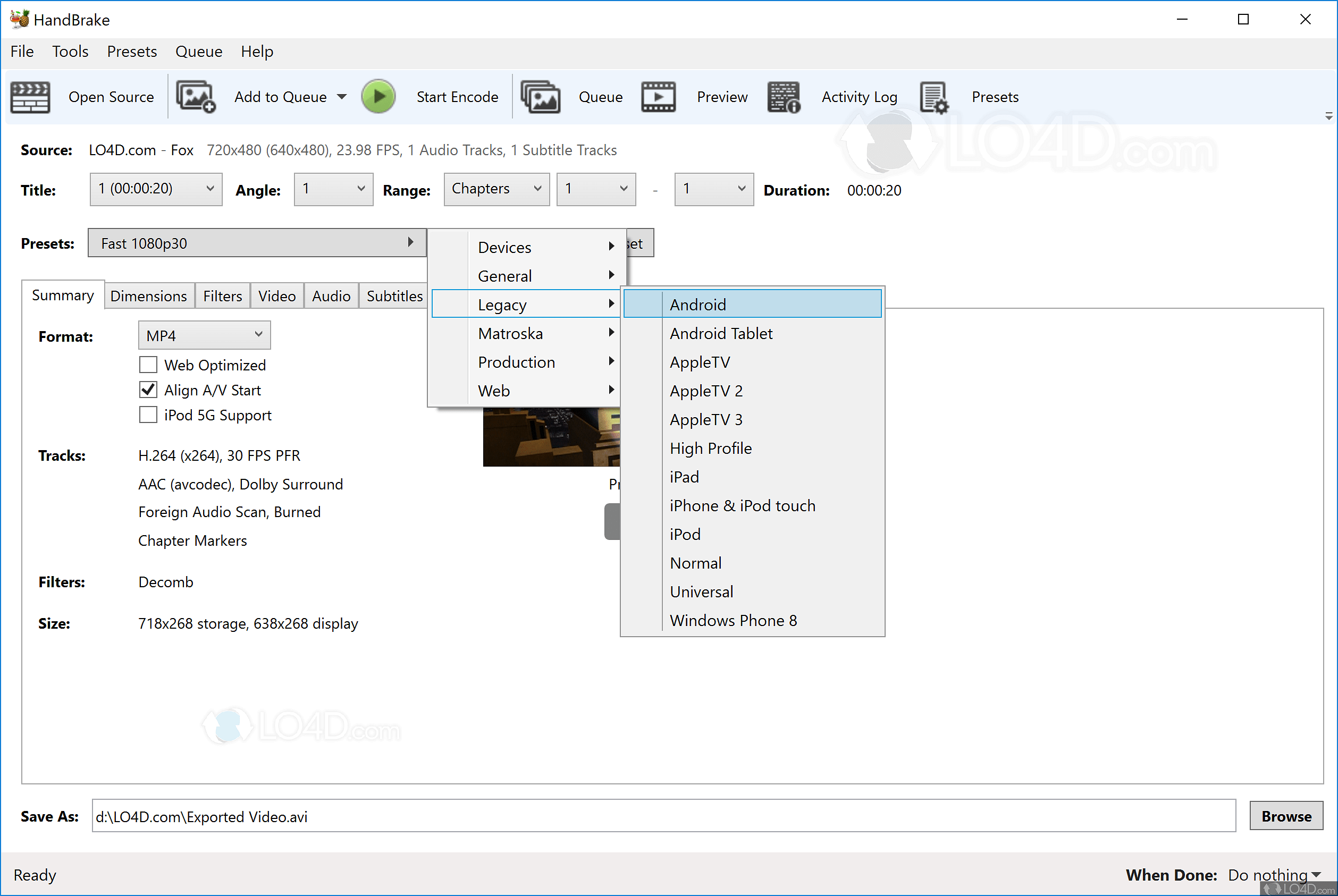Open the Activity Log icon
The height and width of the screenshot is (896, 1338).
click(x=783, y=97)
